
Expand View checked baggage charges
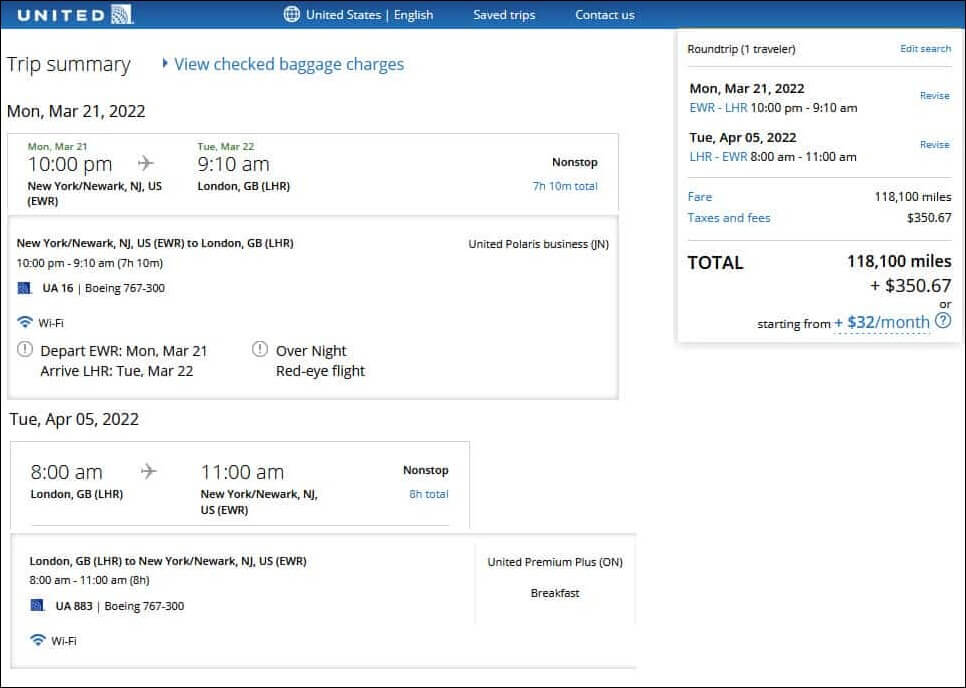point(289,64)
